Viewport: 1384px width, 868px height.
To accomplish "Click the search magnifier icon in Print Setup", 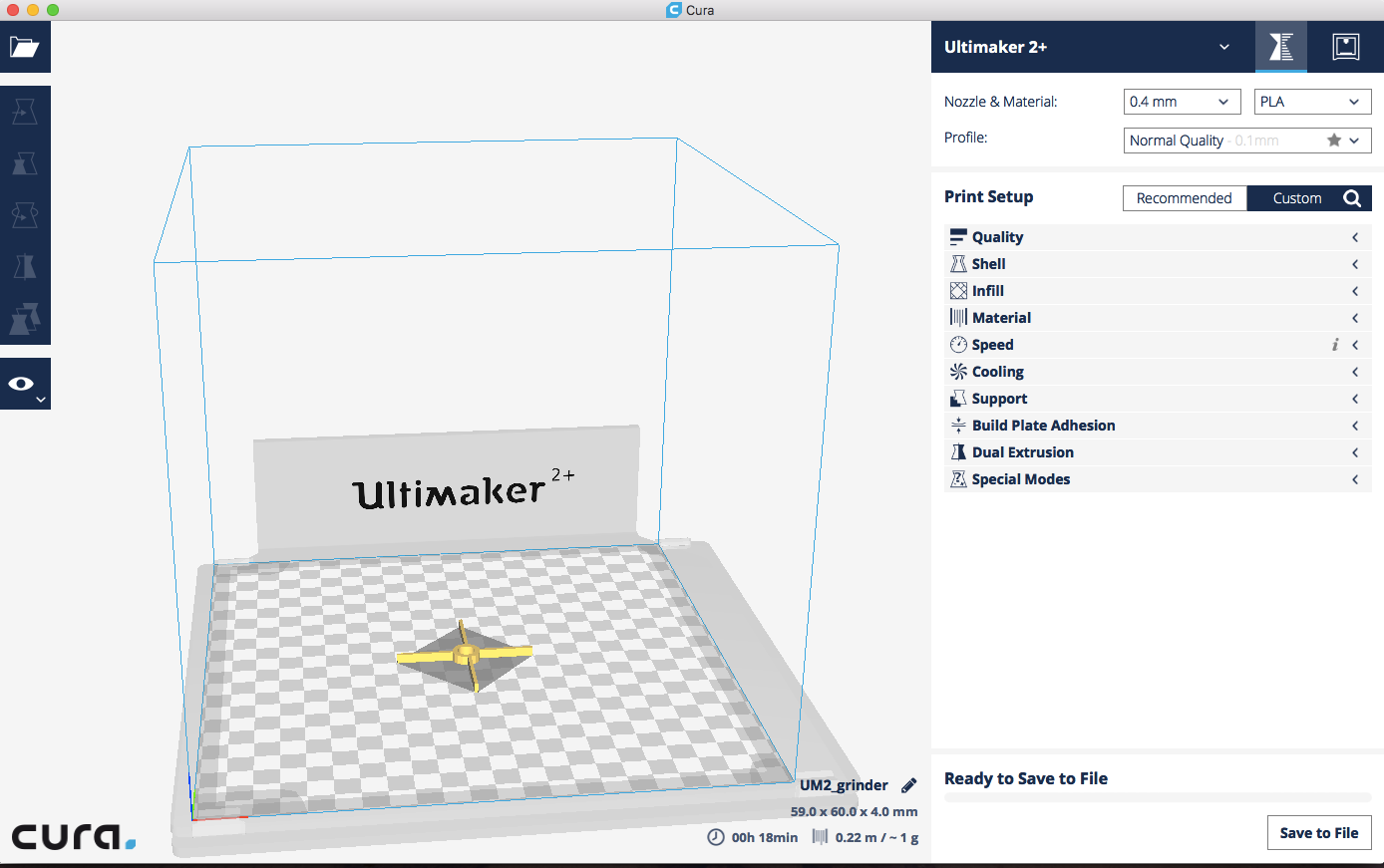I will [x=1352, y=198].
